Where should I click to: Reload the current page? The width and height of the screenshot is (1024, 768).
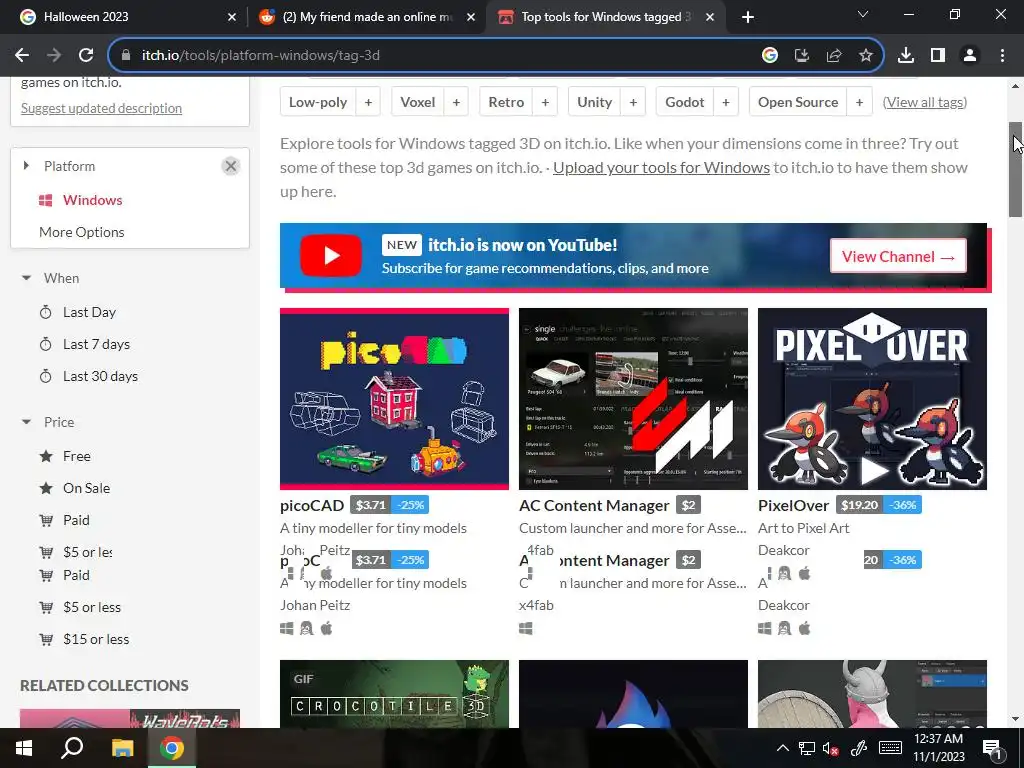coord(86,56)
